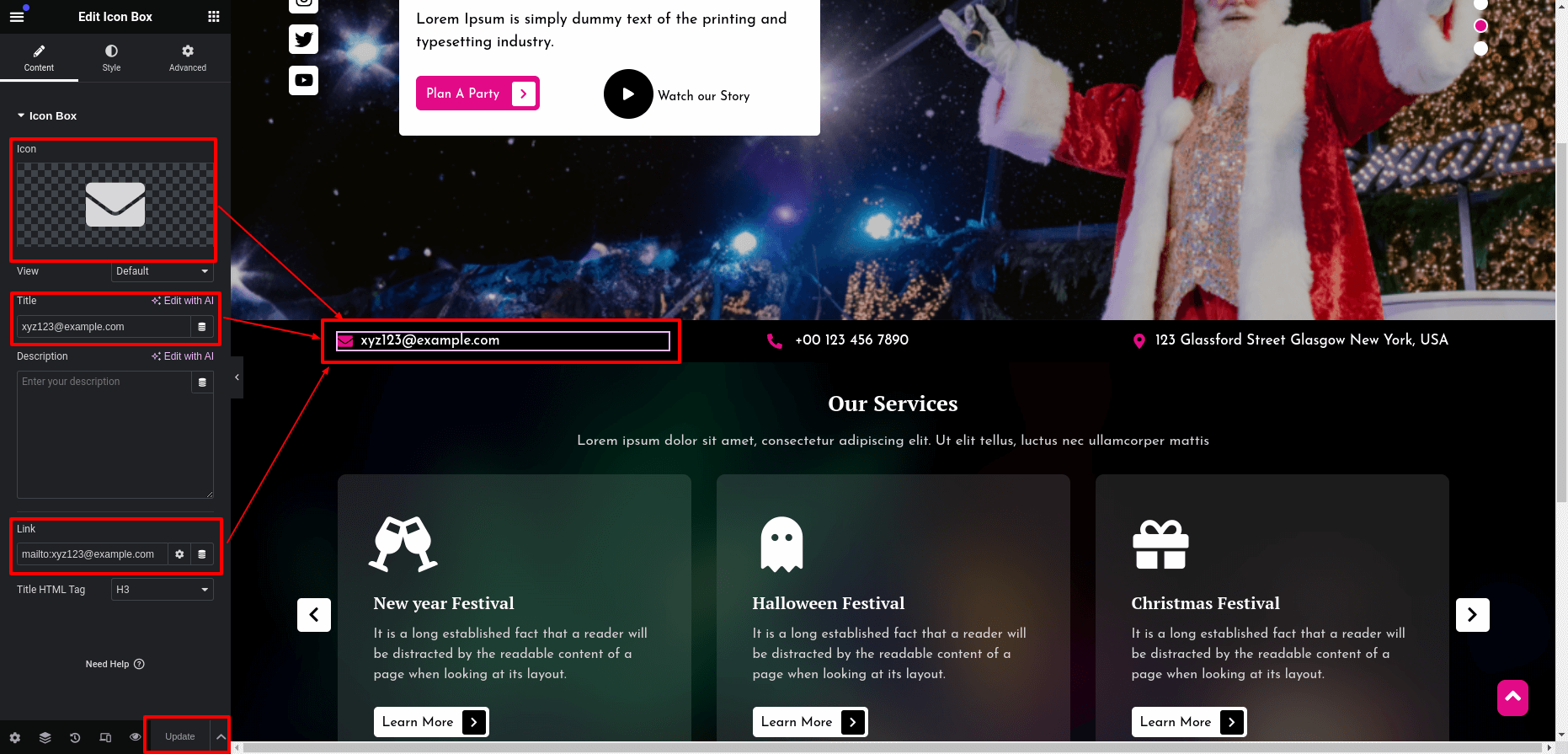Open dynamic tags for Title field
This screenshot has width=1568, height=754.
click(202, 327)
